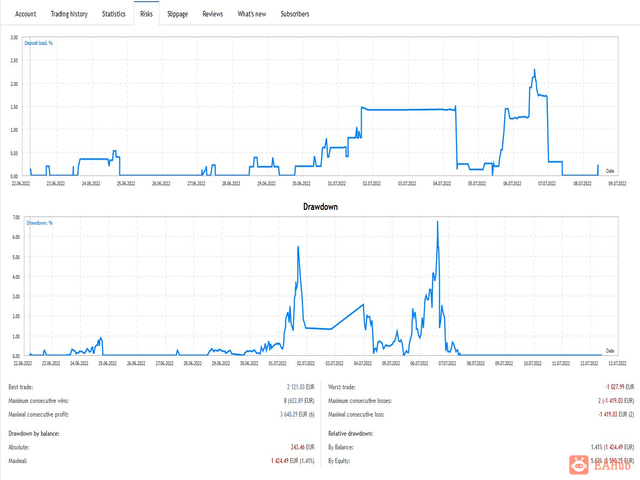Switch to Trading history tab
Image resolution: width=640 pixels, height=480 pixels.
click(69, 14)
